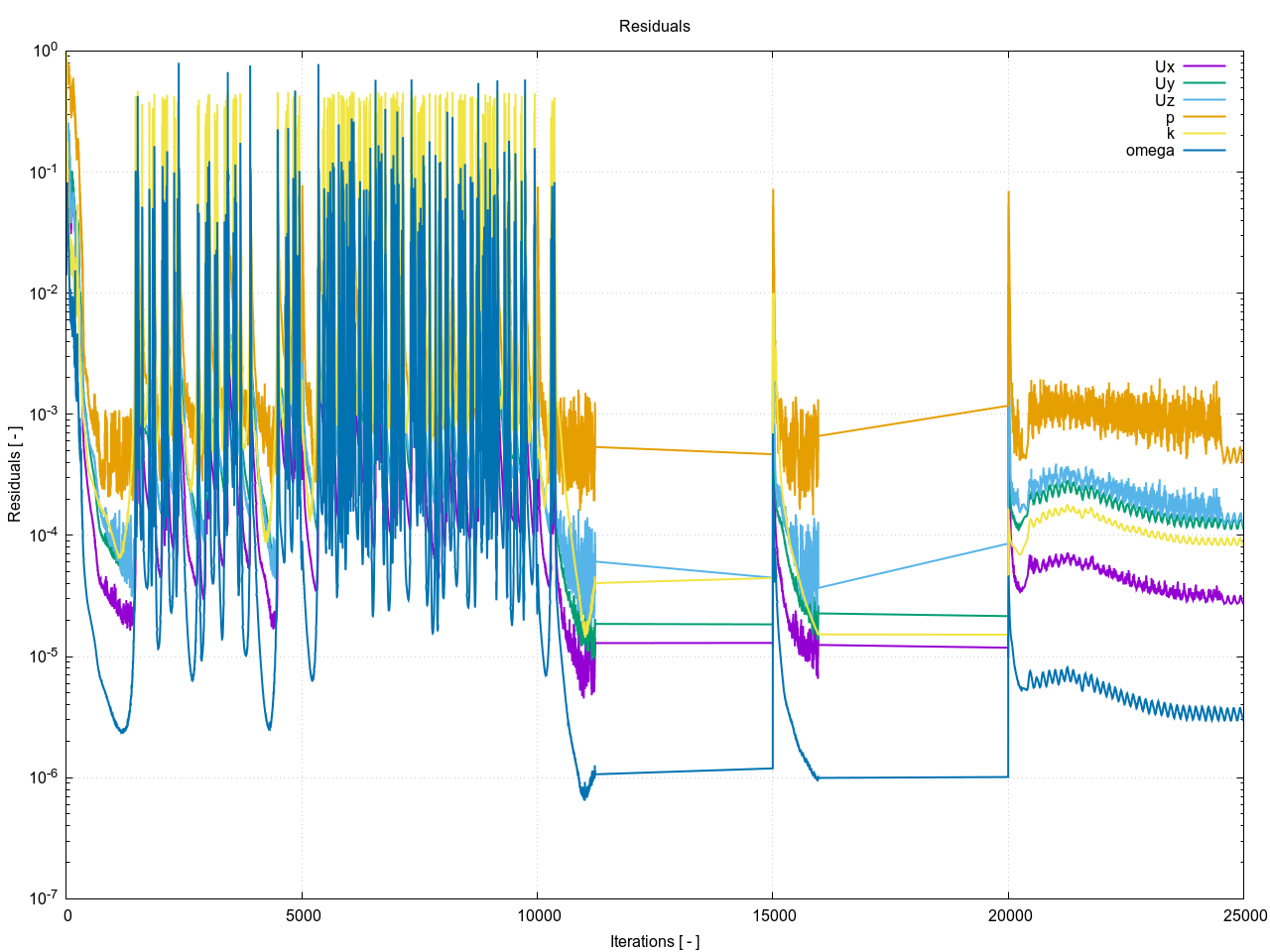Screen dimensions: 1270x952
Task: Click the omega legend label
Action: [1149, 151]
